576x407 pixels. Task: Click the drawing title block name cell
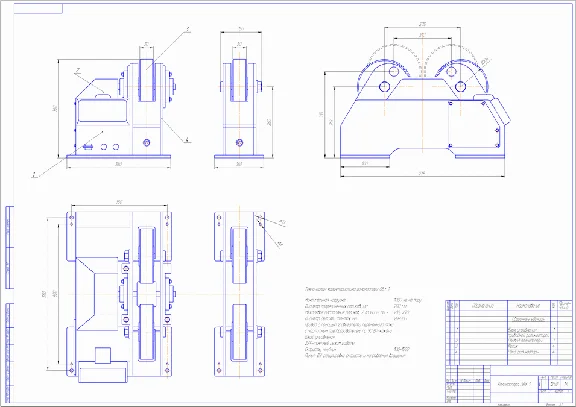514,384
